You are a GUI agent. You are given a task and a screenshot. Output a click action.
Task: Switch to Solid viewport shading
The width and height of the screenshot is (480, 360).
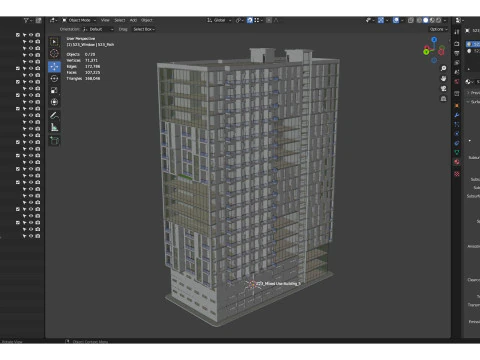click(x=425, y=20)
